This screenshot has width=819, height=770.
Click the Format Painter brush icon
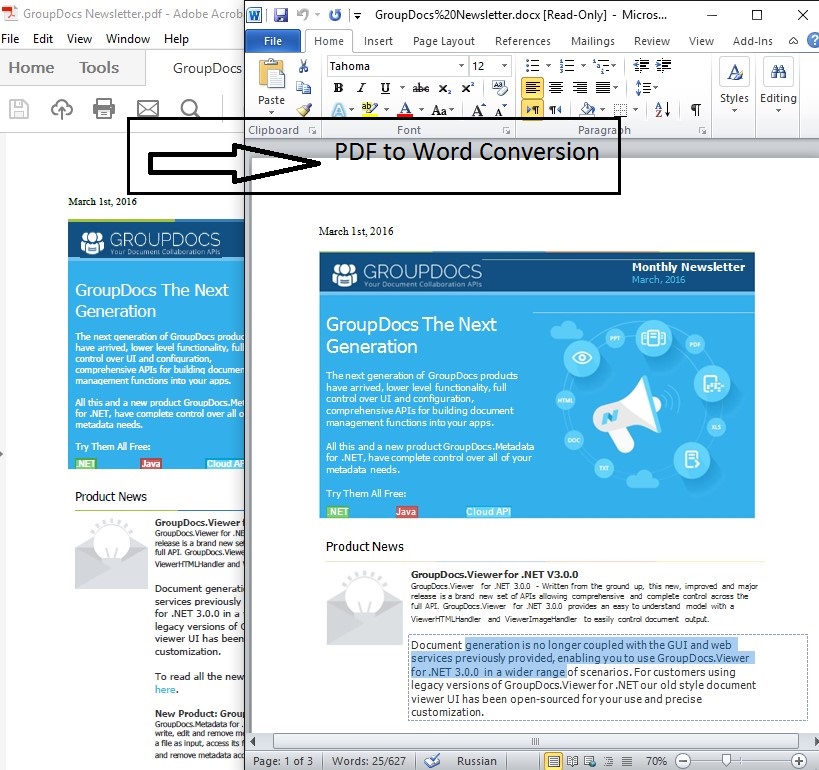[304, 110]
